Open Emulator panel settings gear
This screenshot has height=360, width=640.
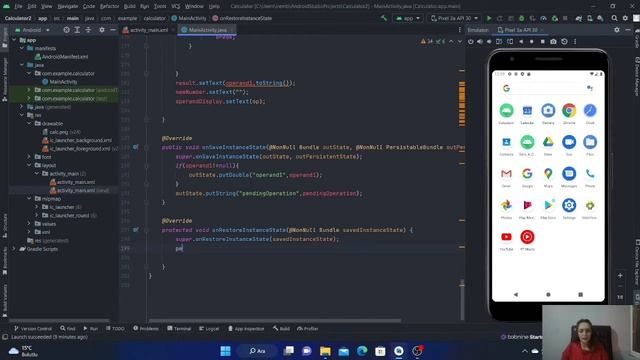coord(617,30)
